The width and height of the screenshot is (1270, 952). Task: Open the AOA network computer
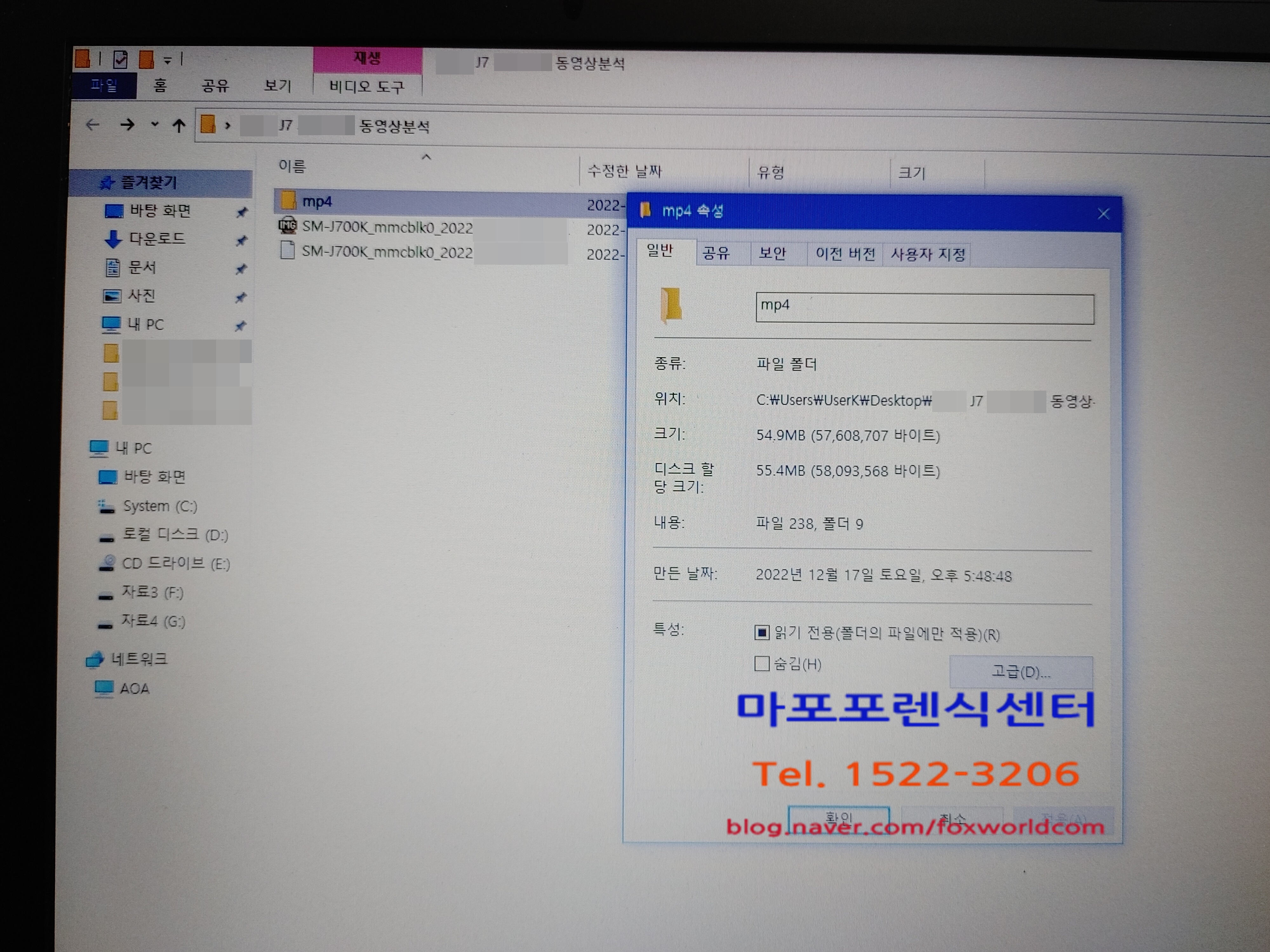click(134, 688)
